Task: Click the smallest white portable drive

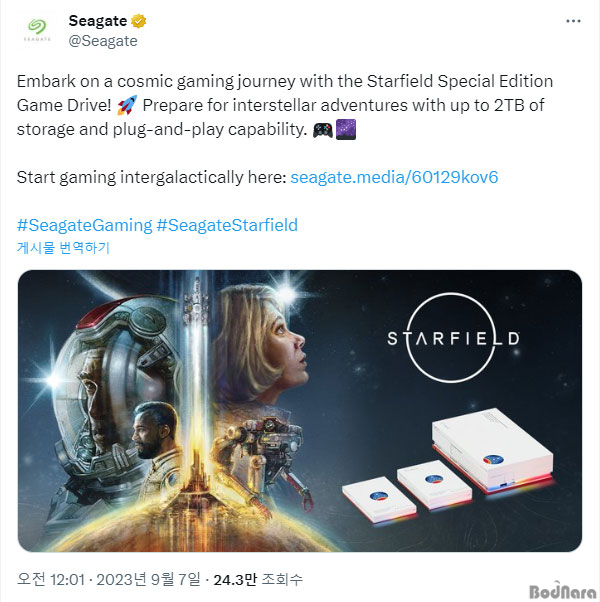Action: tap(379, 498)
